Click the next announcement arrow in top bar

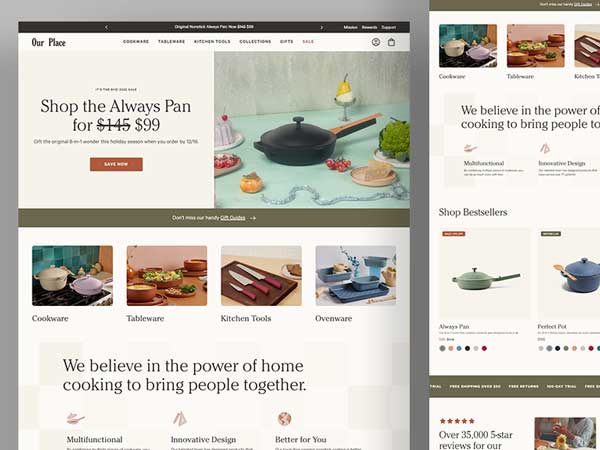321,27
